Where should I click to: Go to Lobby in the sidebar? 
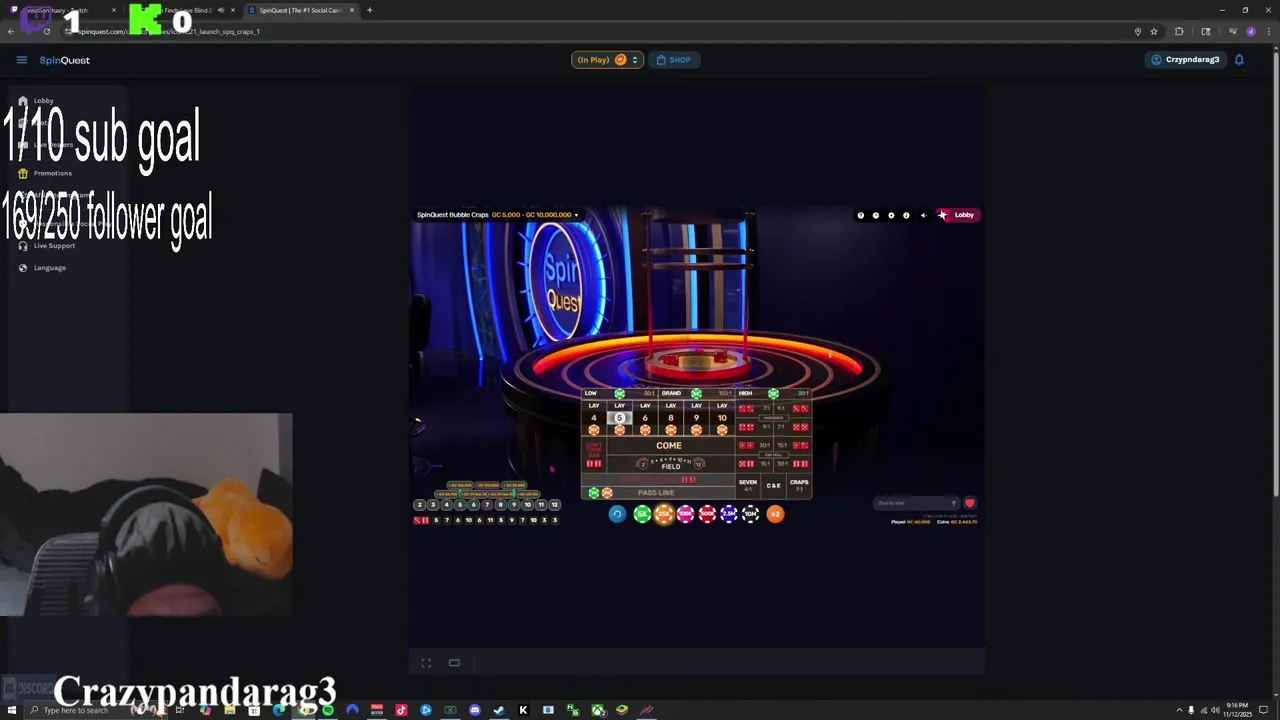click(36, 101)
